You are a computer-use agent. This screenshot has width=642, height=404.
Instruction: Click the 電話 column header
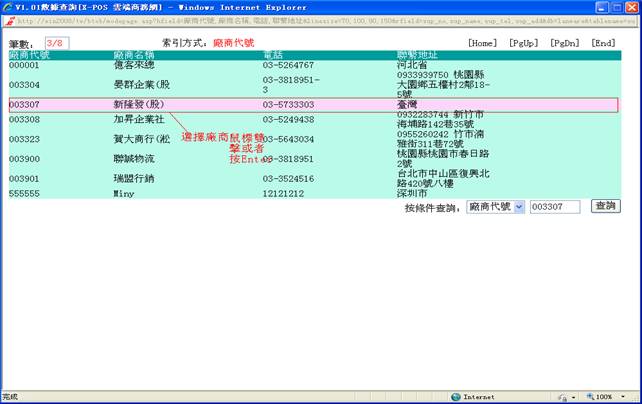tap(273, 54)
